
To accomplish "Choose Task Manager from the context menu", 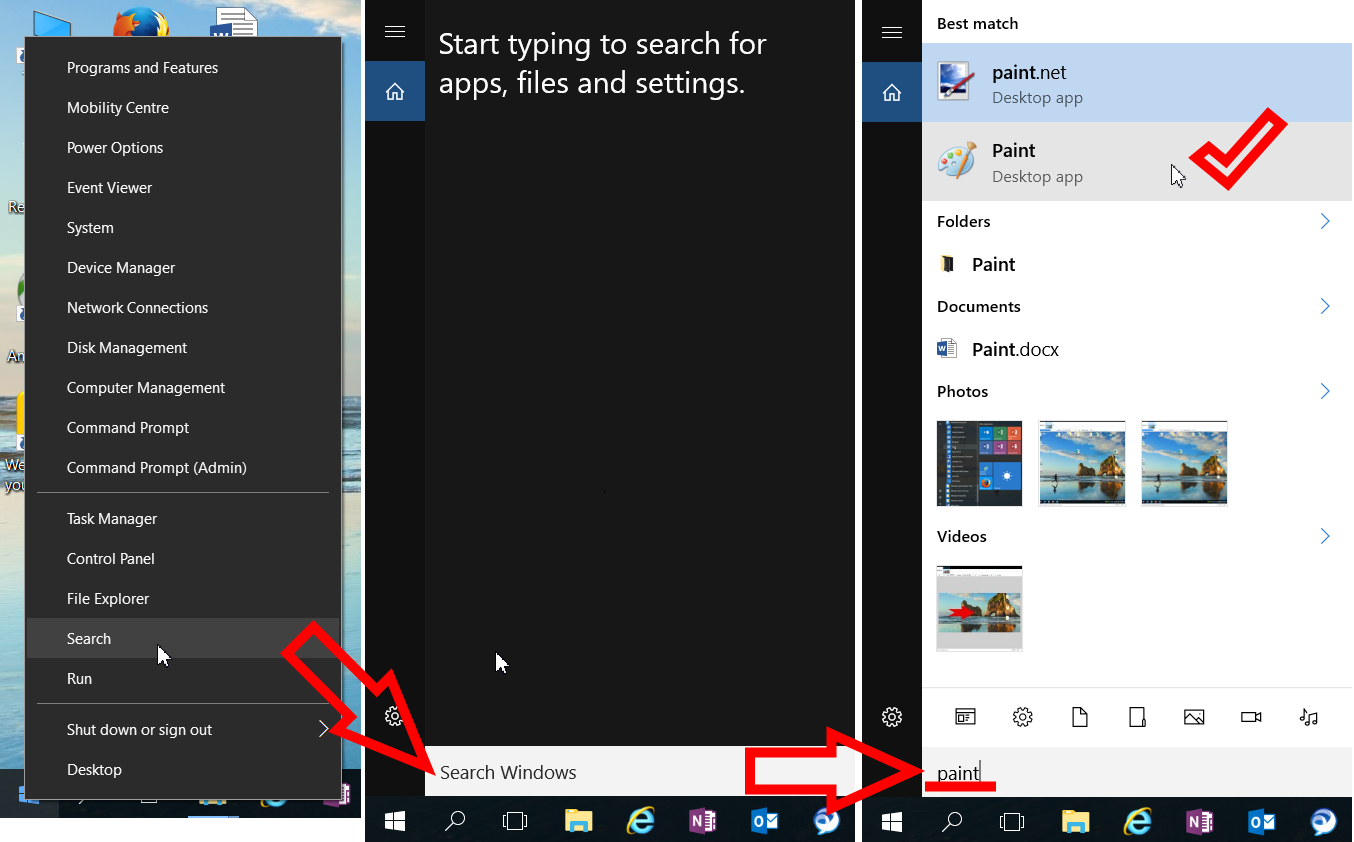I will tap(112, 519).
